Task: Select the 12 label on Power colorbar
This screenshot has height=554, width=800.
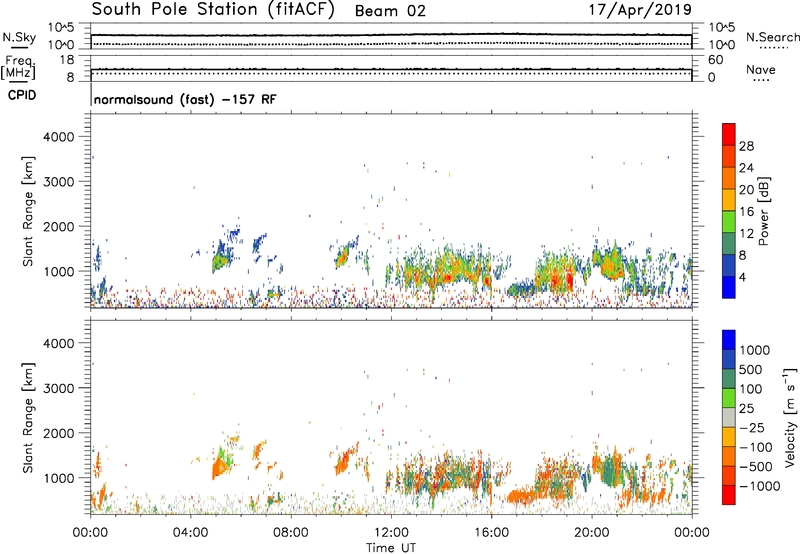Action: [x=746, y=234]
